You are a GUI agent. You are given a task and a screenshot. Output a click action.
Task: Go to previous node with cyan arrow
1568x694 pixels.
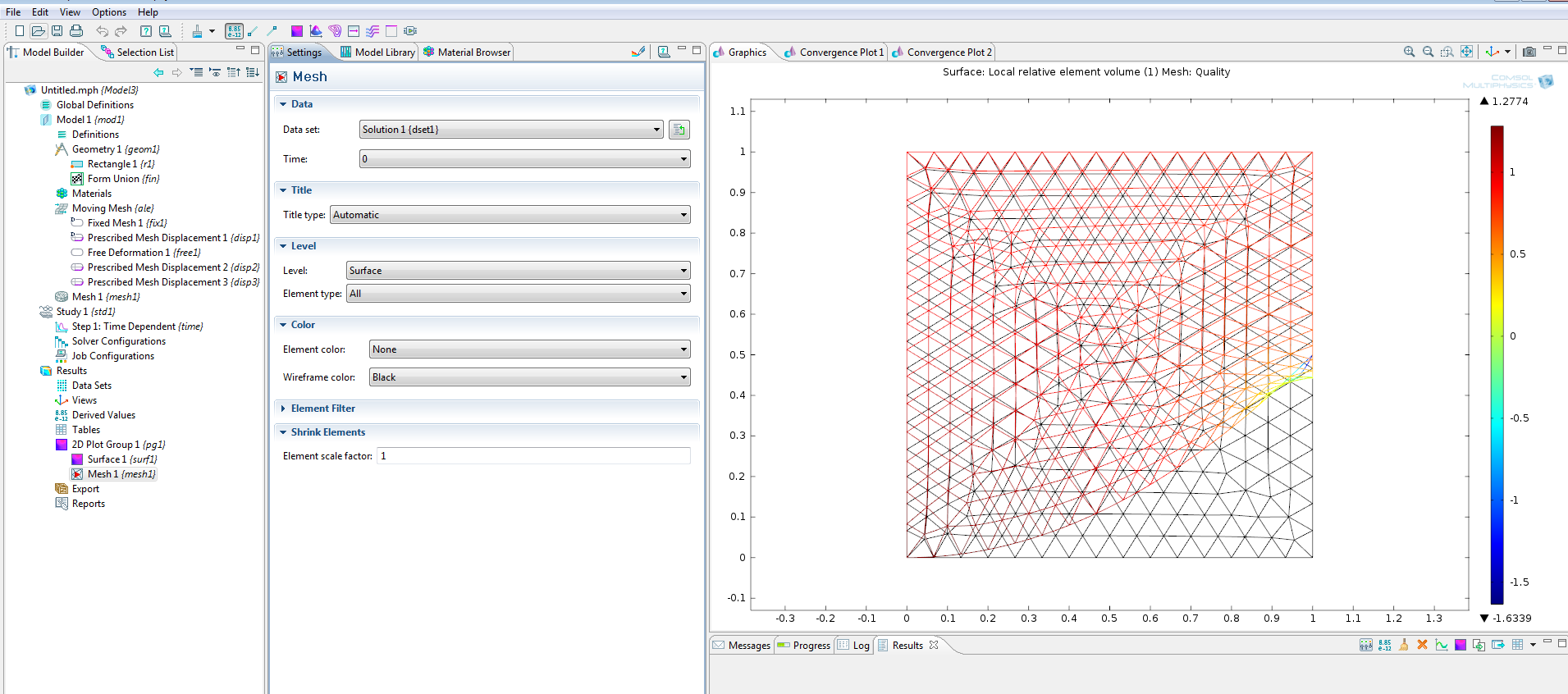click(x=158, y=72)
